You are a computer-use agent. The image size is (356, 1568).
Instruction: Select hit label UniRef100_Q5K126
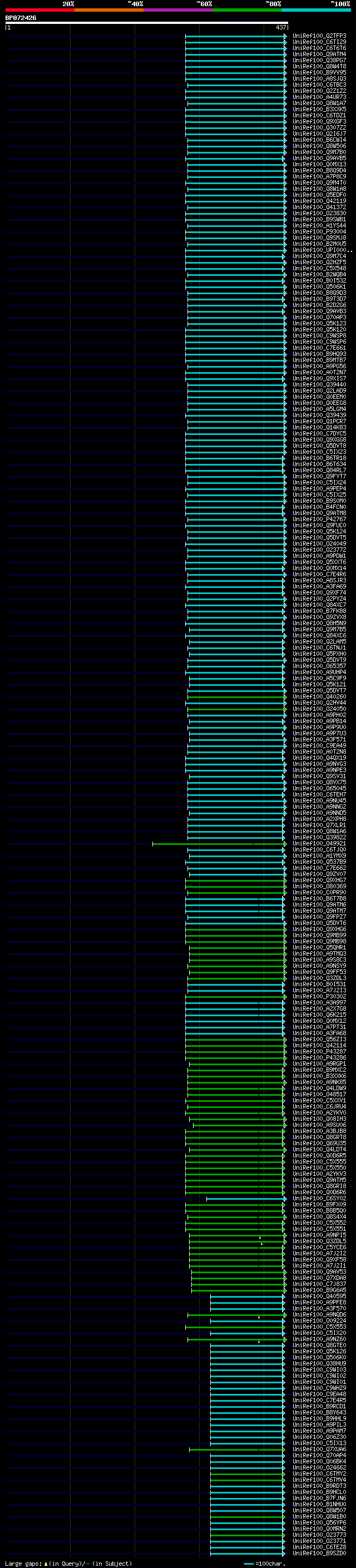point(319,1351)
